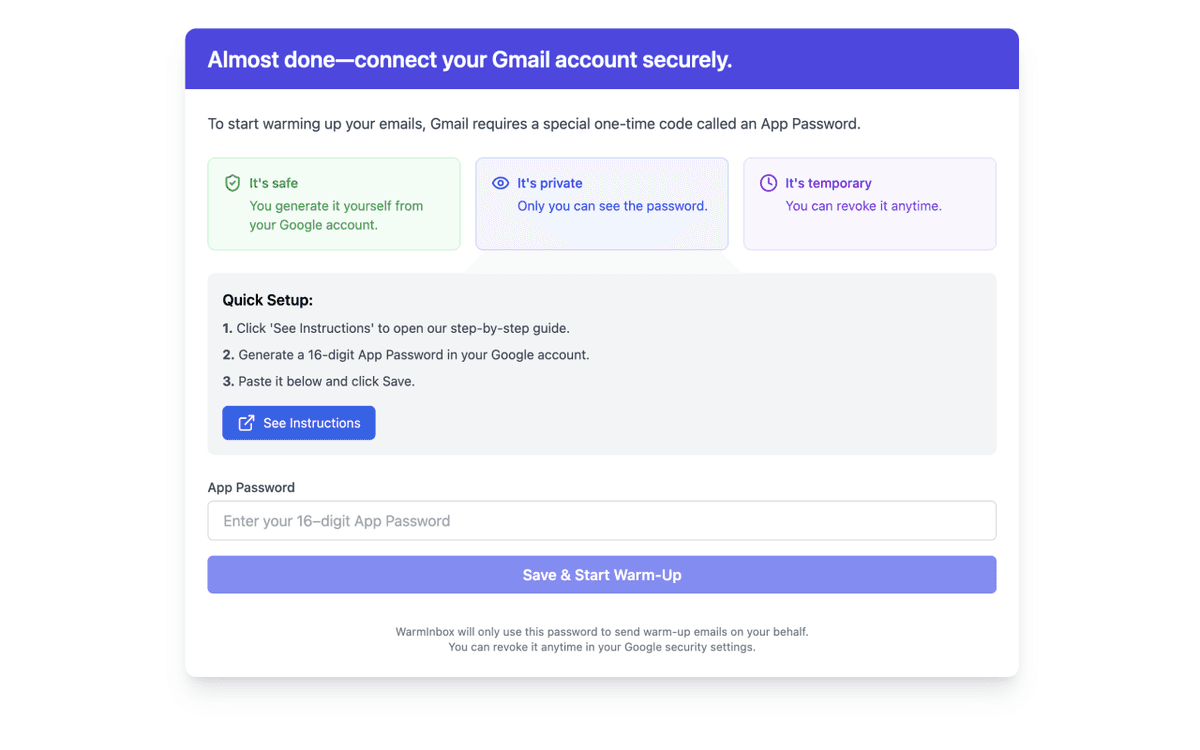Click the "Almost done" header title
The height and width of the screenshot is (750, 1200).
(469, 60)
